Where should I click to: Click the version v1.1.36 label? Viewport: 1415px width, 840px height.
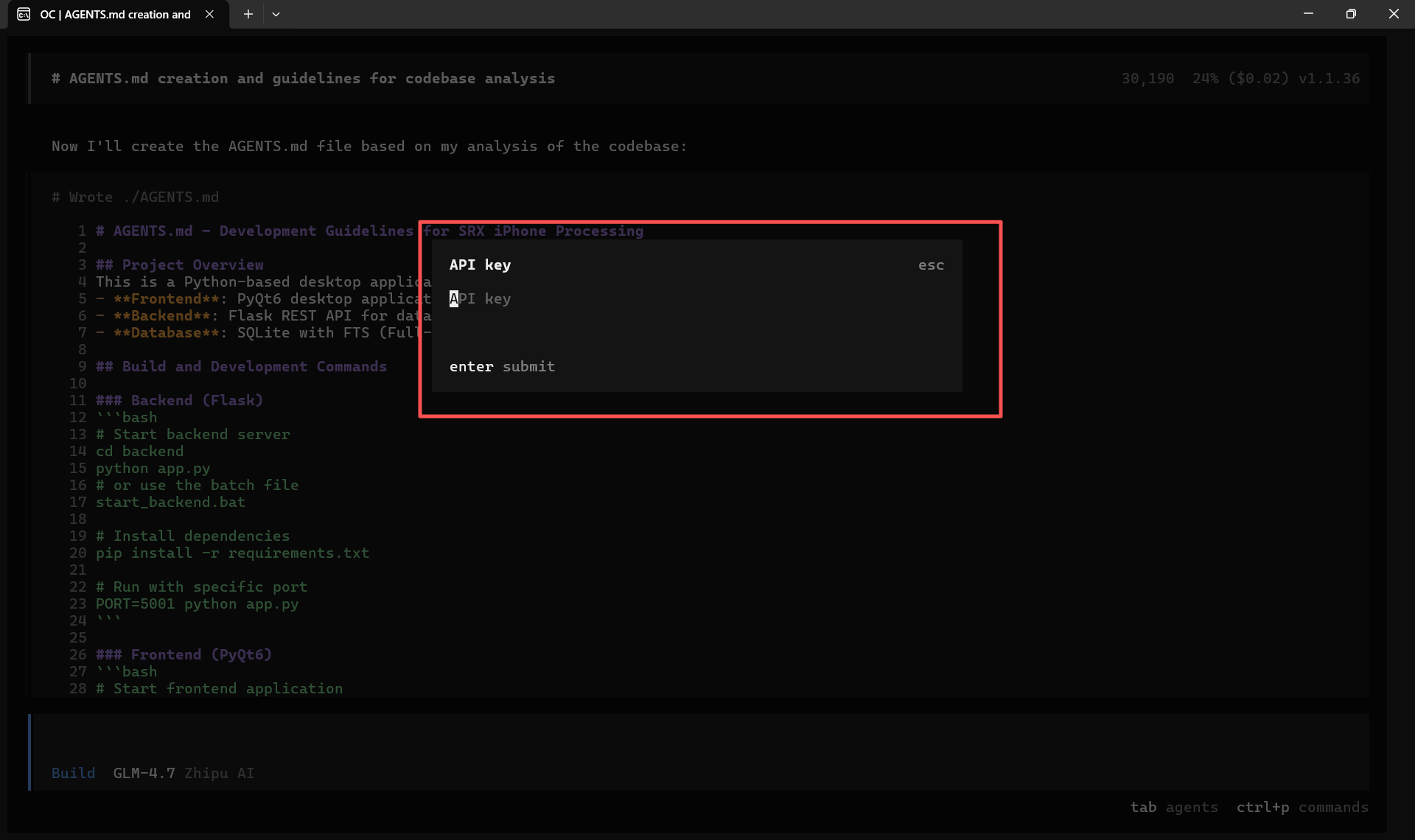1329,79
